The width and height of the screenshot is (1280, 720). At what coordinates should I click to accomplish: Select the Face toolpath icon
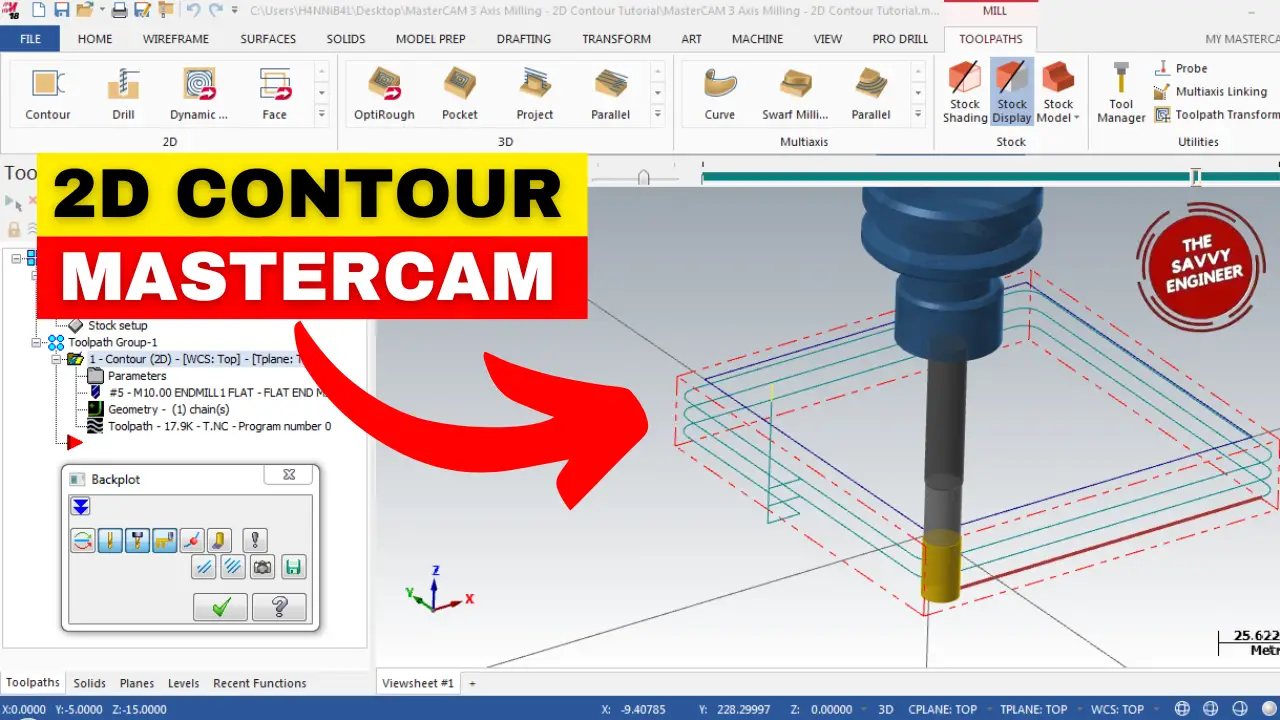pyautogui.click(x=274, y=94)
